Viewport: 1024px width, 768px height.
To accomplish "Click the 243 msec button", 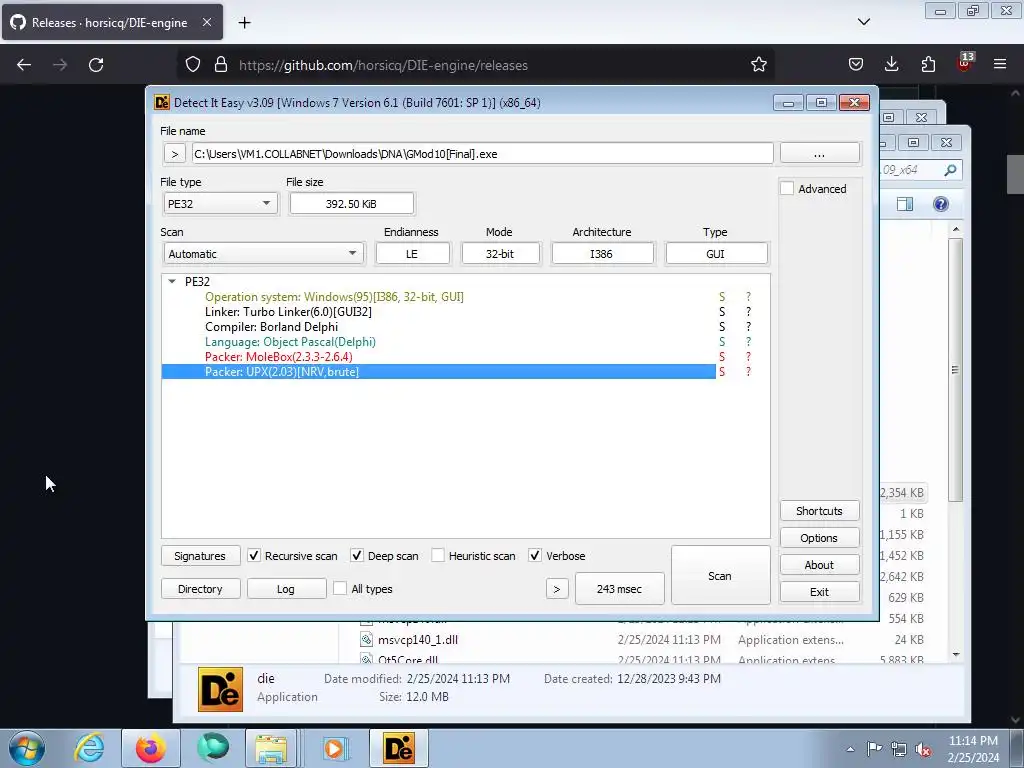I will pyautogui.click(x=620, y=589).
